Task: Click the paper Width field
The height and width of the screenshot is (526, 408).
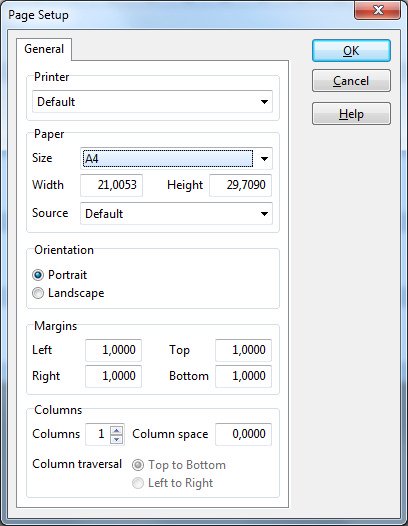Action: pos(111,185)
